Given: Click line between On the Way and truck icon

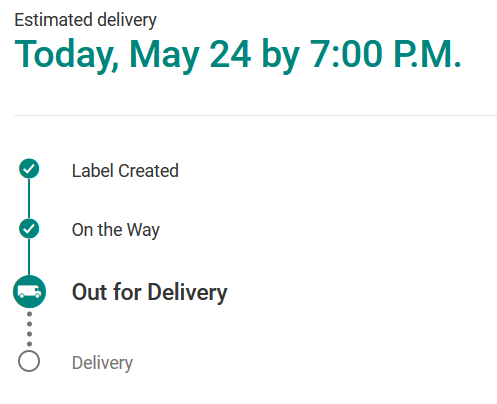Looking at the screenshot, I should 29,257.
